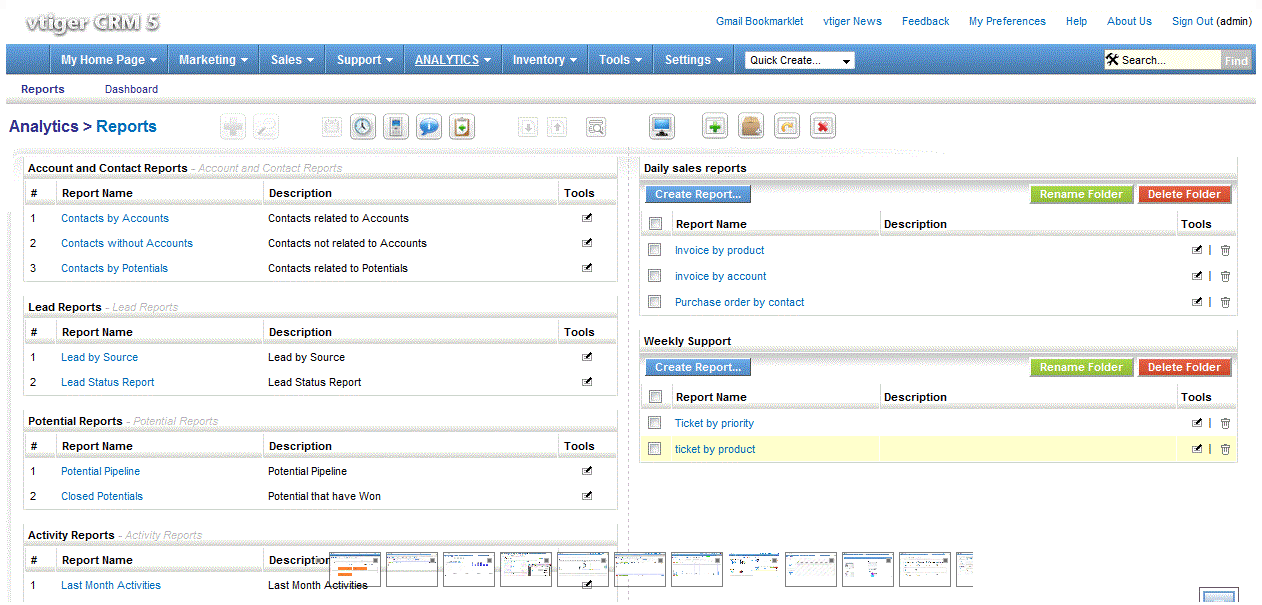Open the 'Lead Status Report' link

pos(108,382)
